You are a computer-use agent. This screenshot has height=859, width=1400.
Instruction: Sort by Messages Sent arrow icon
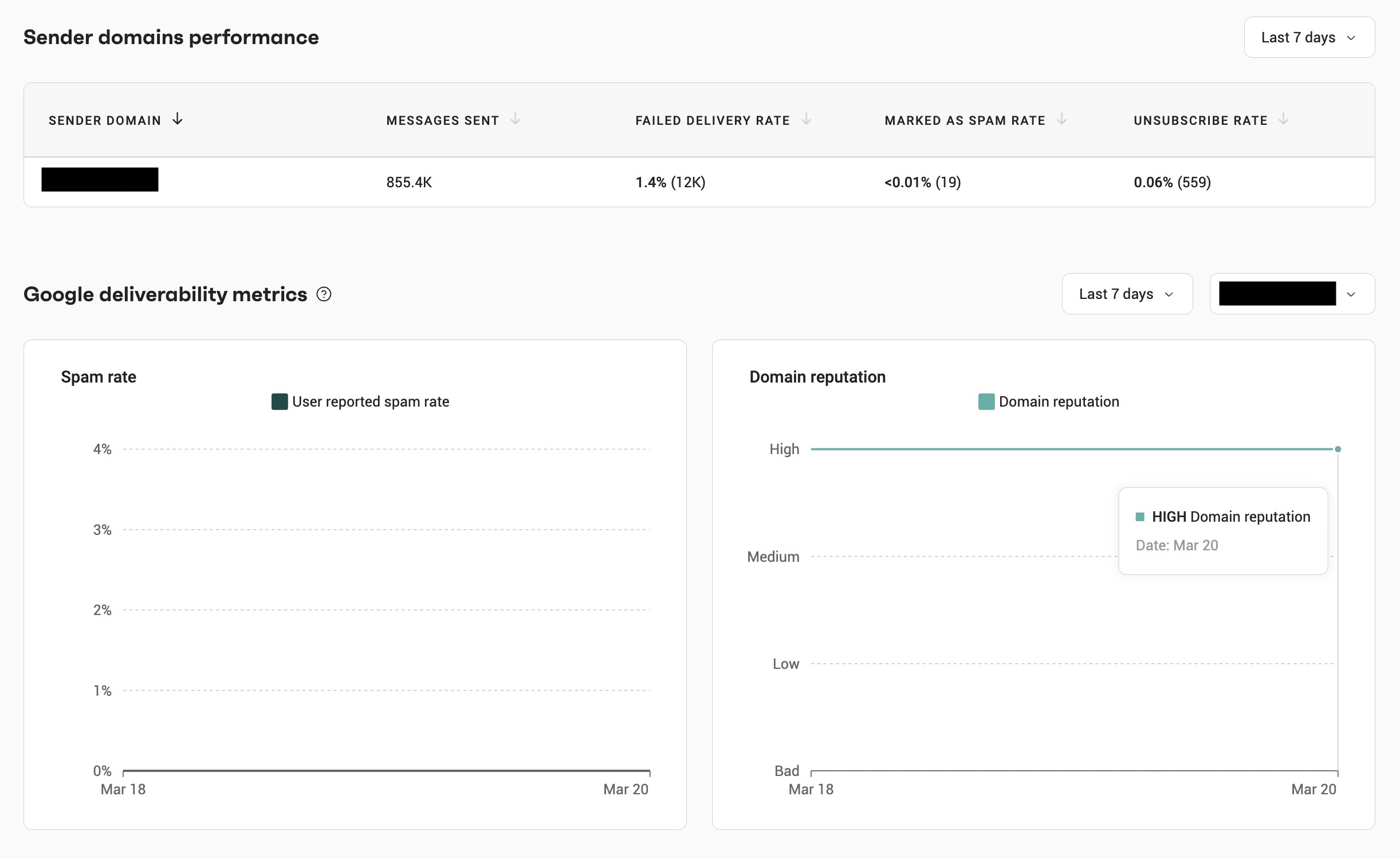point(516,119)
